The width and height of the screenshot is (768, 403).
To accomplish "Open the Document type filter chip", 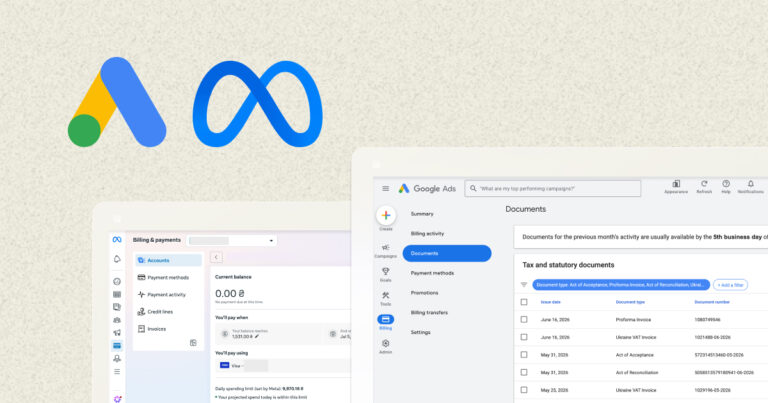I will [x=621, y=284].
